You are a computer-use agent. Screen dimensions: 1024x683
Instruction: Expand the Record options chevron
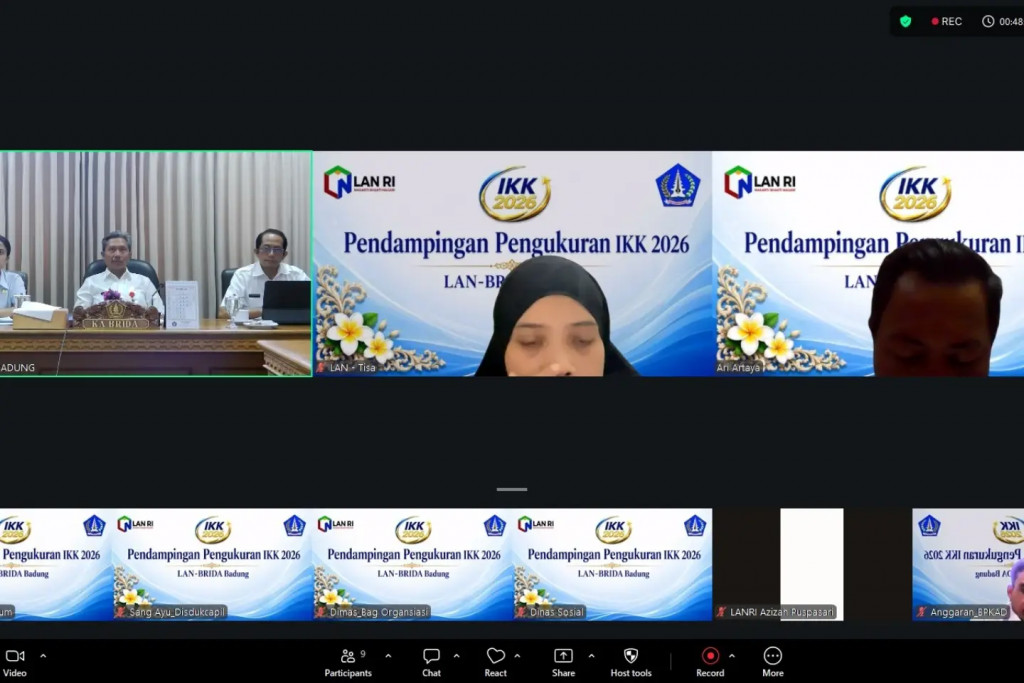(x=731, y=656)
